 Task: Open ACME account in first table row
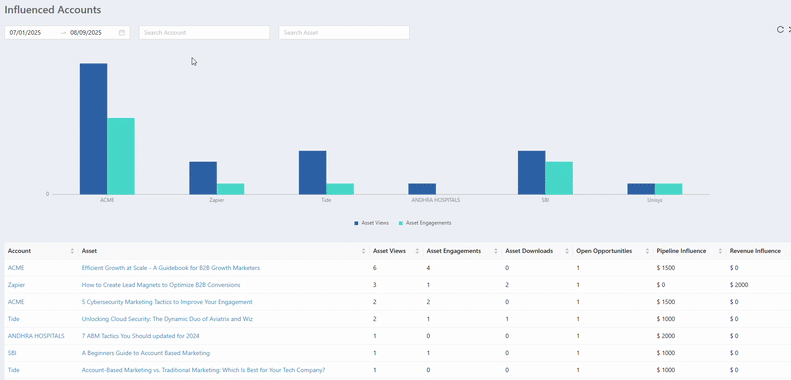click(x=16, y=267)
